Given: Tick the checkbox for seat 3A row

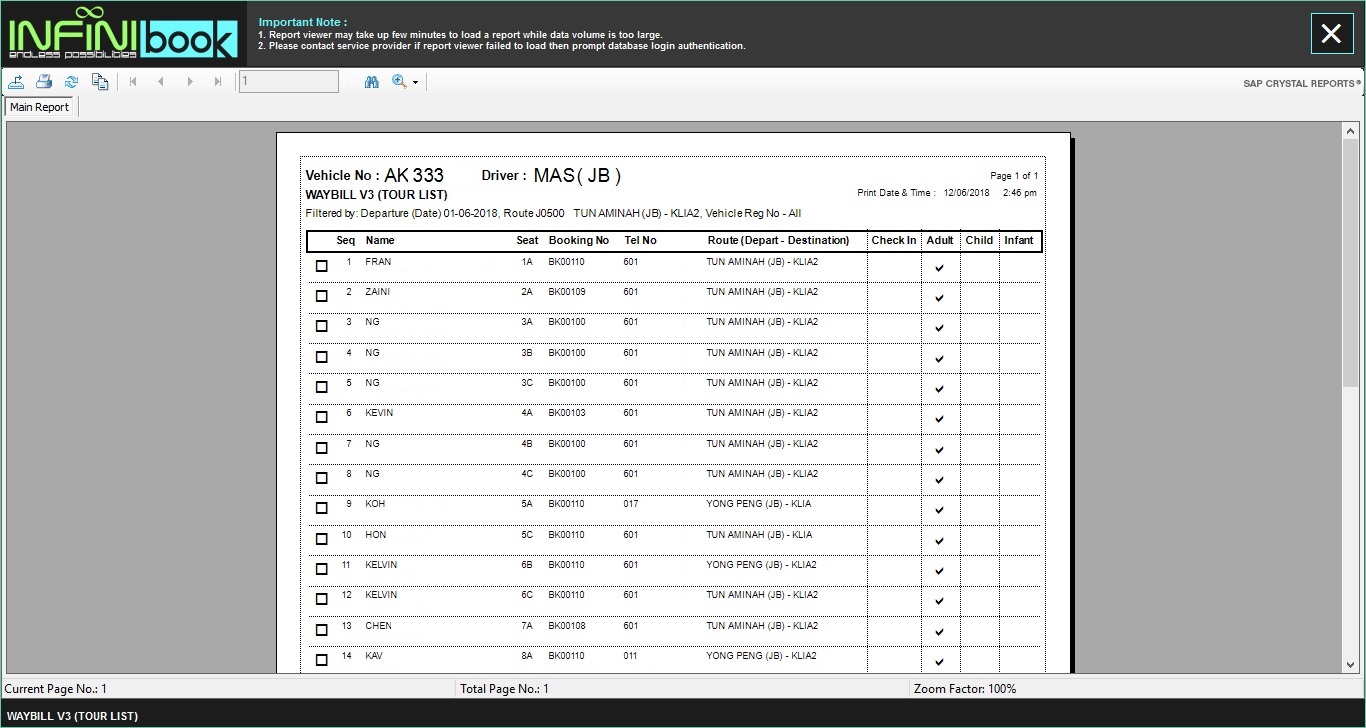Looking at the screenshot, I should tap(321, 326).
